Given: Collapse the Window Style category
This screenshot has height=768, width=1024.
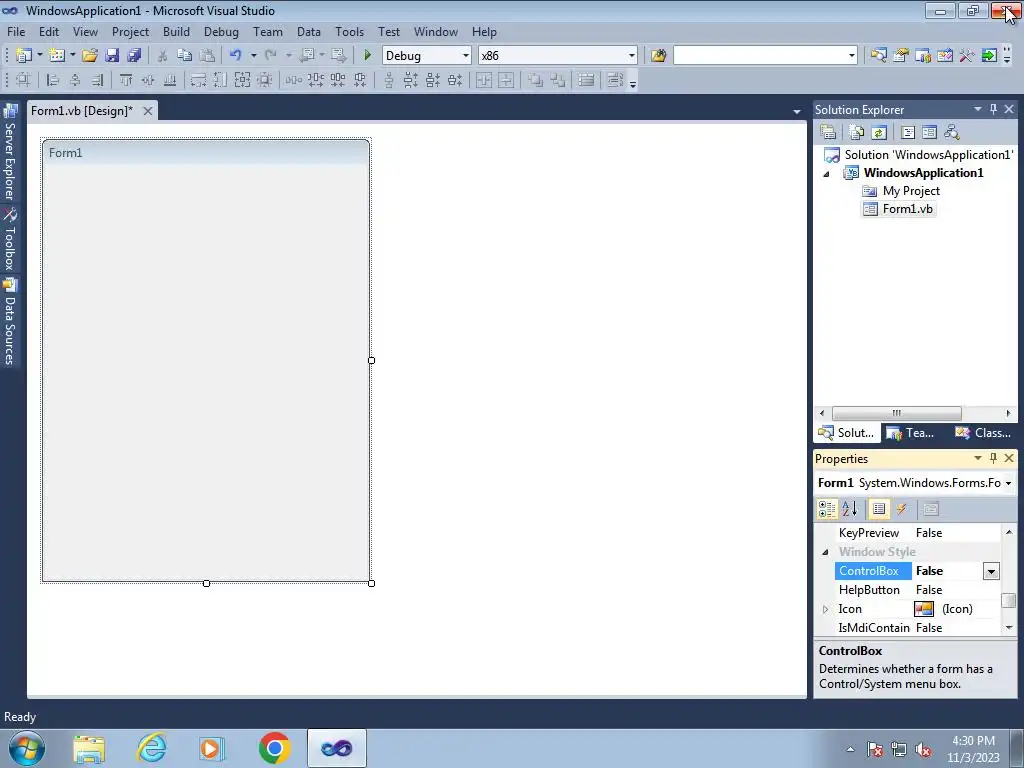Looking at the screenshot, I should [x=825, y=552].
